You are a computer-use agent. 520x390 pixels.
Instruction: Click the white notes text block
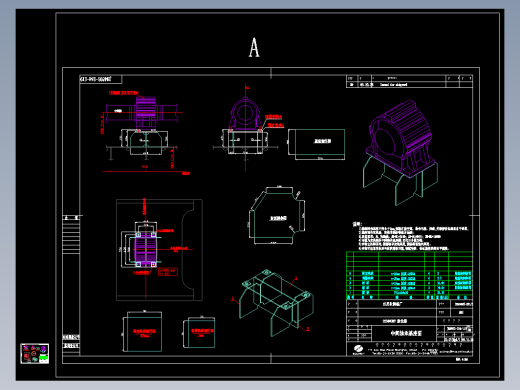(411, 236)
